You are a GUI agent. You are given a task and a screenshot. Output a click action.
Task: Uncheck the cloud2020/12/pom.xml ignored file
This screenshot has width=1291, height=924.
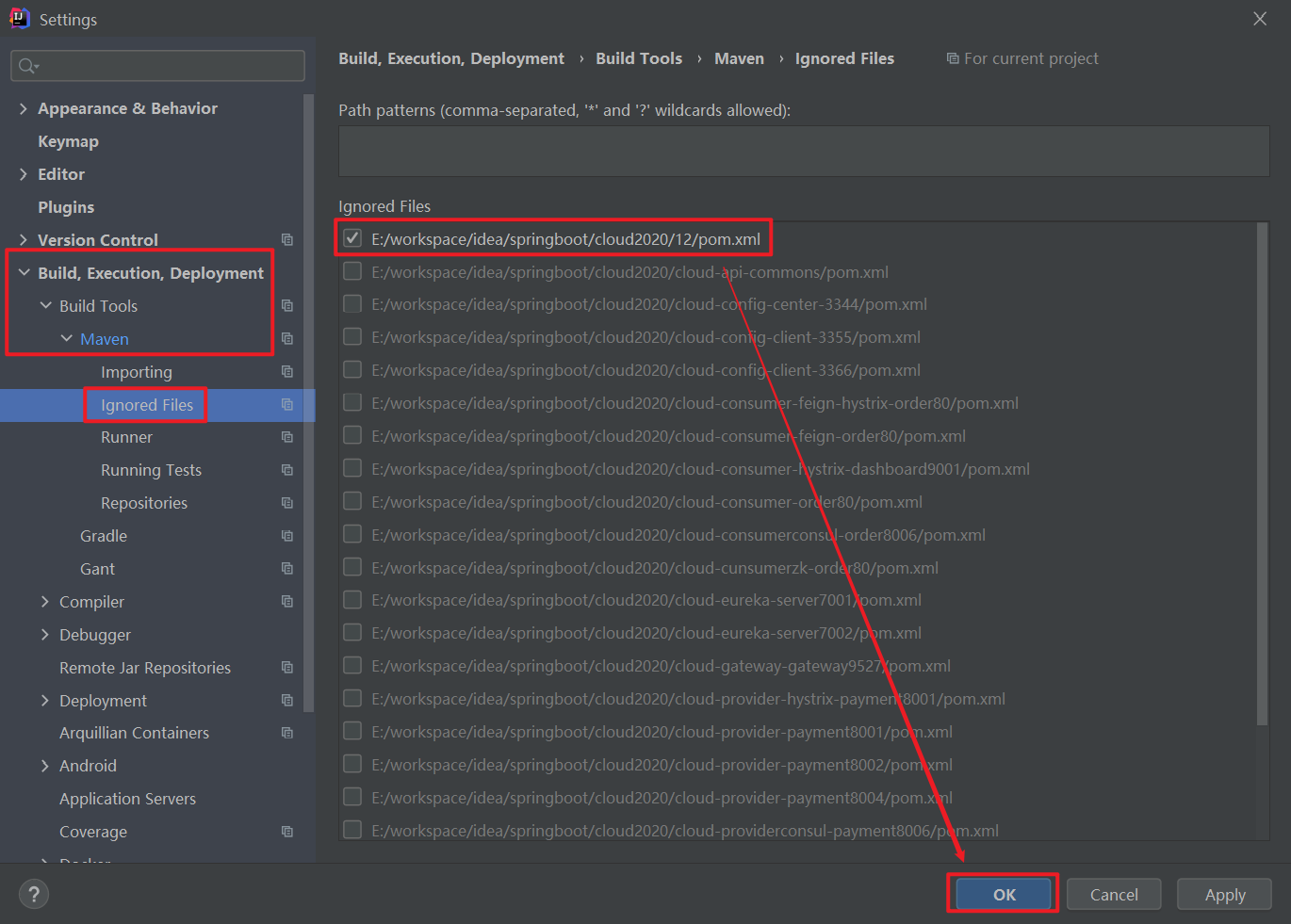coord(351,237)
